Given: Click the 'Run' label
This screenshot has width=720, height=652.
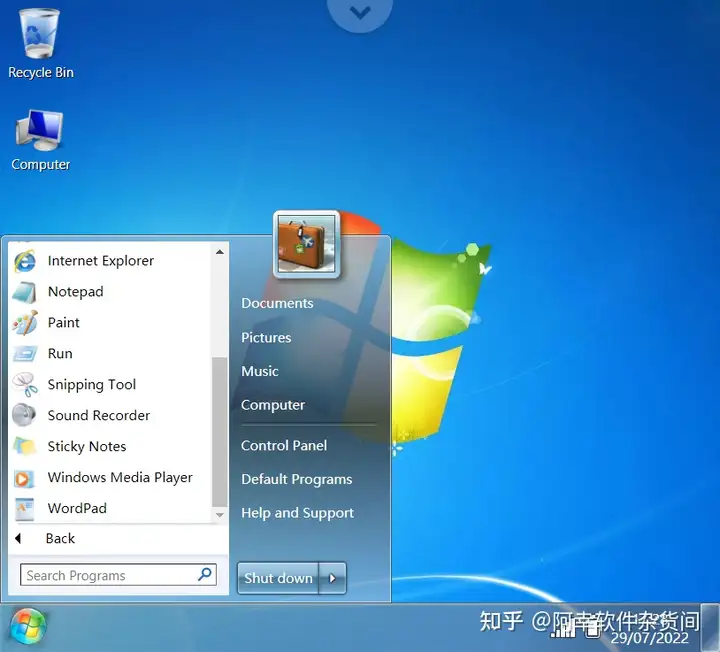Looking at the screenshot, I should coord(60,354).
